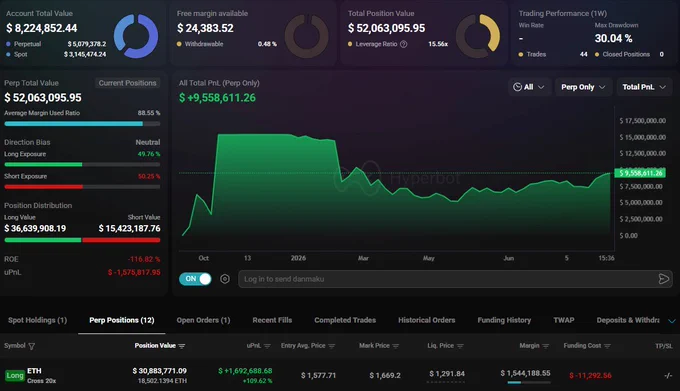
Task: Open the Completed Trades tab
Action: (x=345, y=320)
